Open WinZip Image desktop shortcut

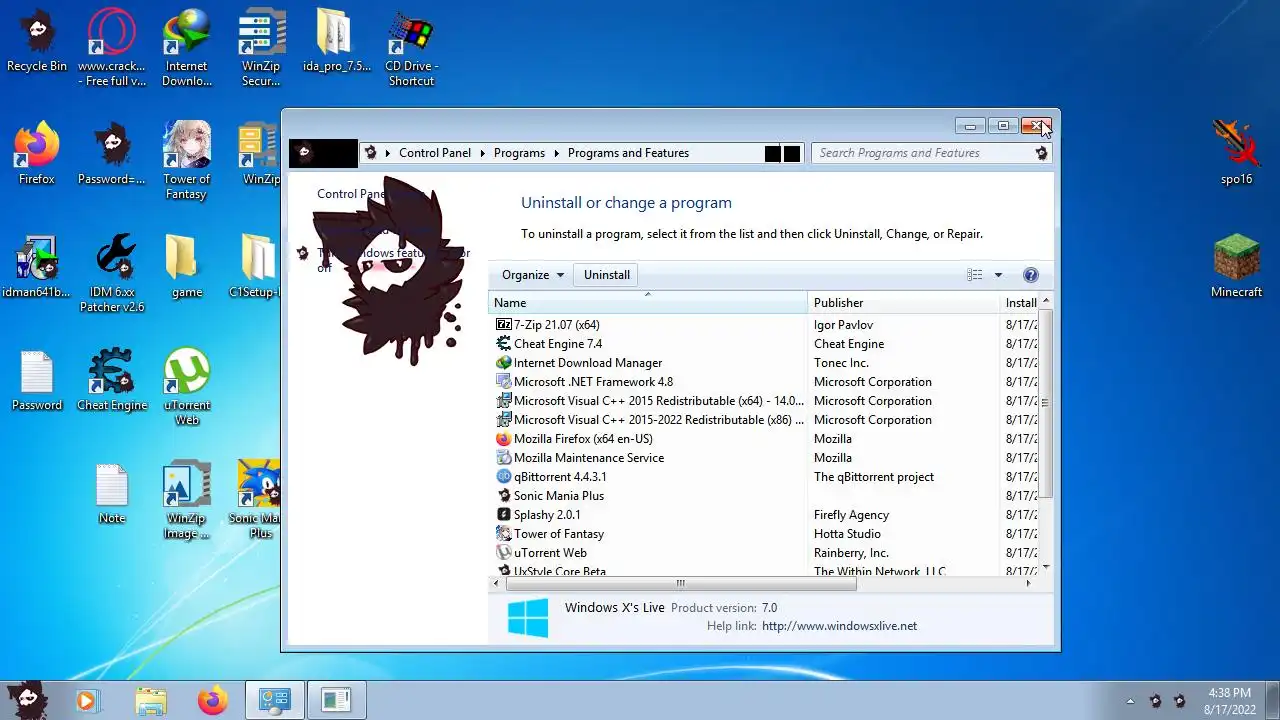187,500
